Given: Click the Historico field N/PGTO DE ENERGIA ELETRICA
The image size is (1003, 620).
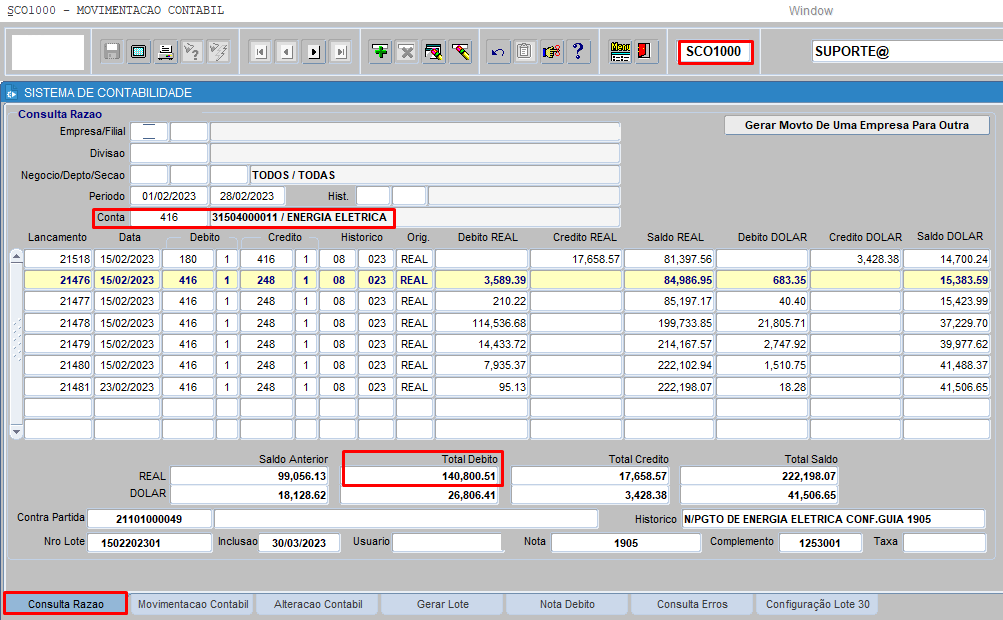Looking at the screenshot, I should (833, 519).
